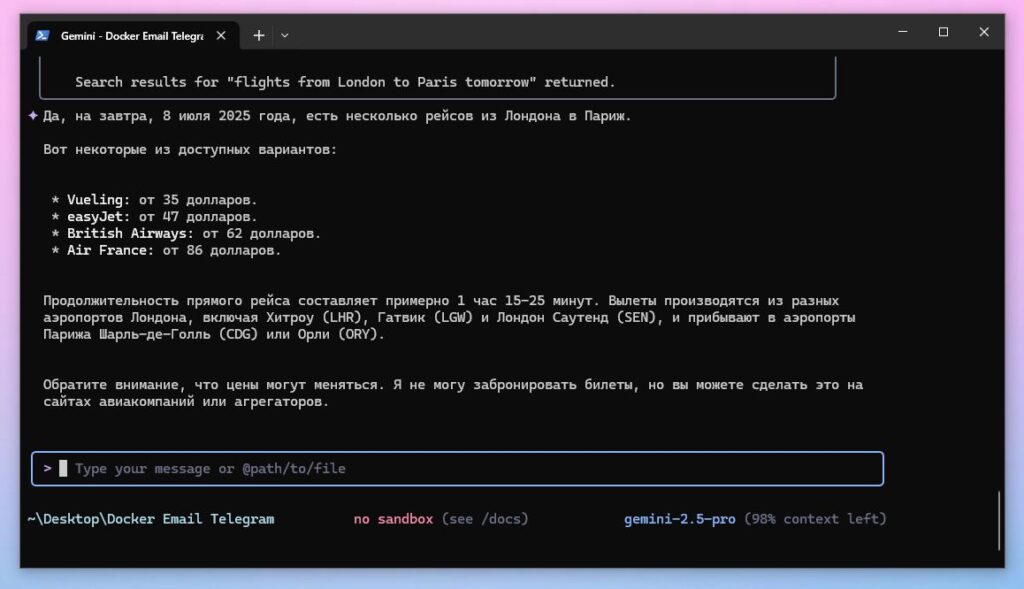Focus the "Type your message" input field
The image size is (1024, 589).
pyautogui.click(x=400, y=468)
